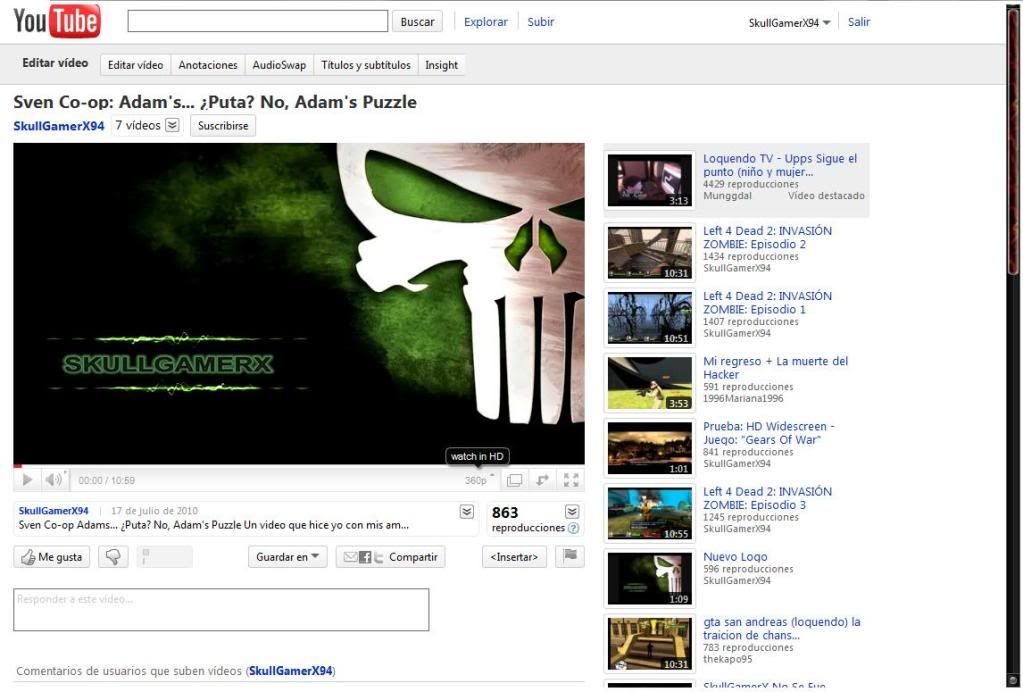Like the video via Me gusta
The height and width of the screenshot is (692, 1023).
pyautogui.click(x=52, y=557)
